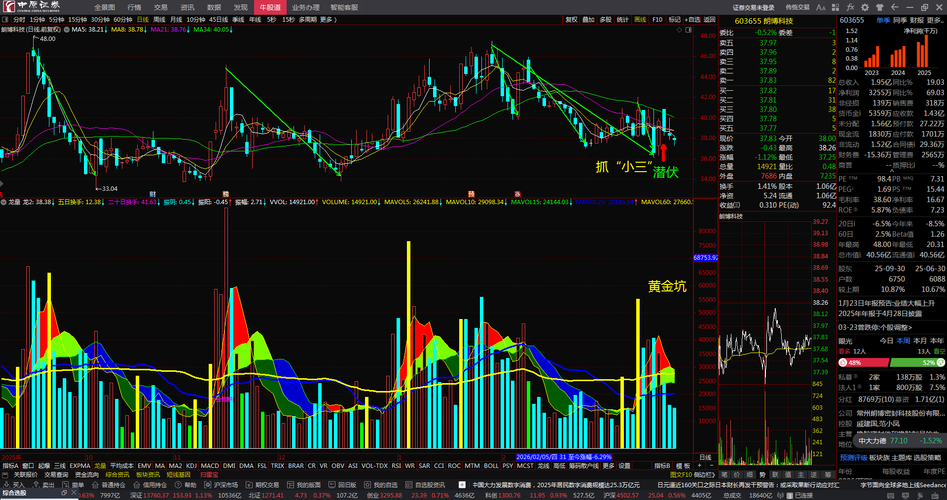Image resolution: width=947 pixels, height=500 pixels.
Task: Click the green 52% bearish bar
Action: click(x=917, y=362)
